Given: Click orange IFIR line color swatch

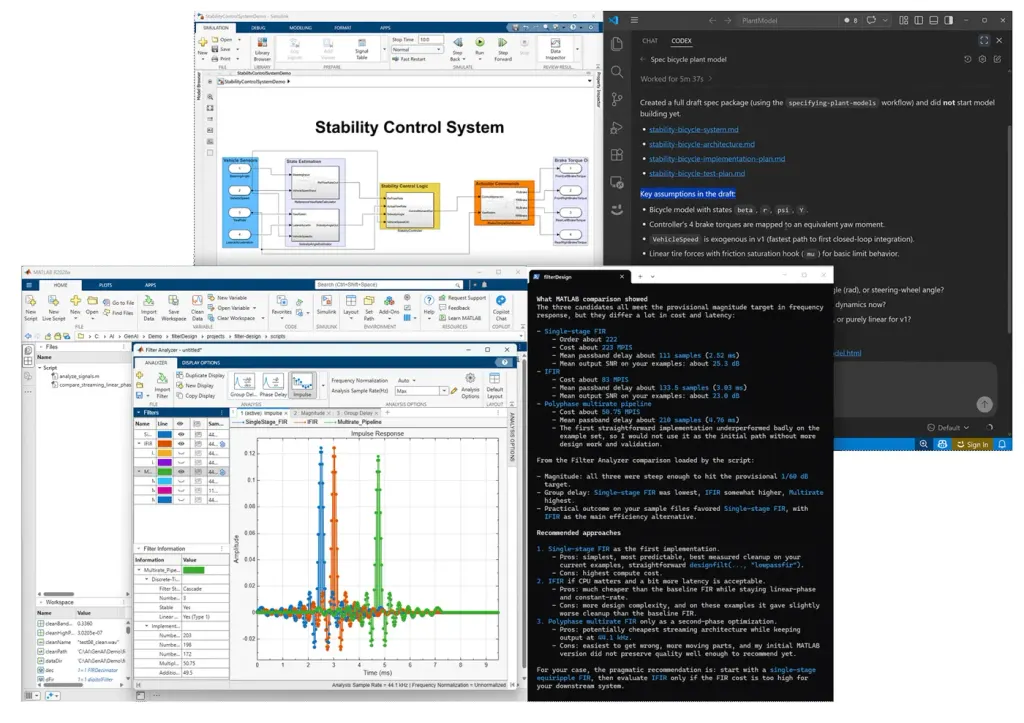Looking at the screenshot, I should 165,443.
